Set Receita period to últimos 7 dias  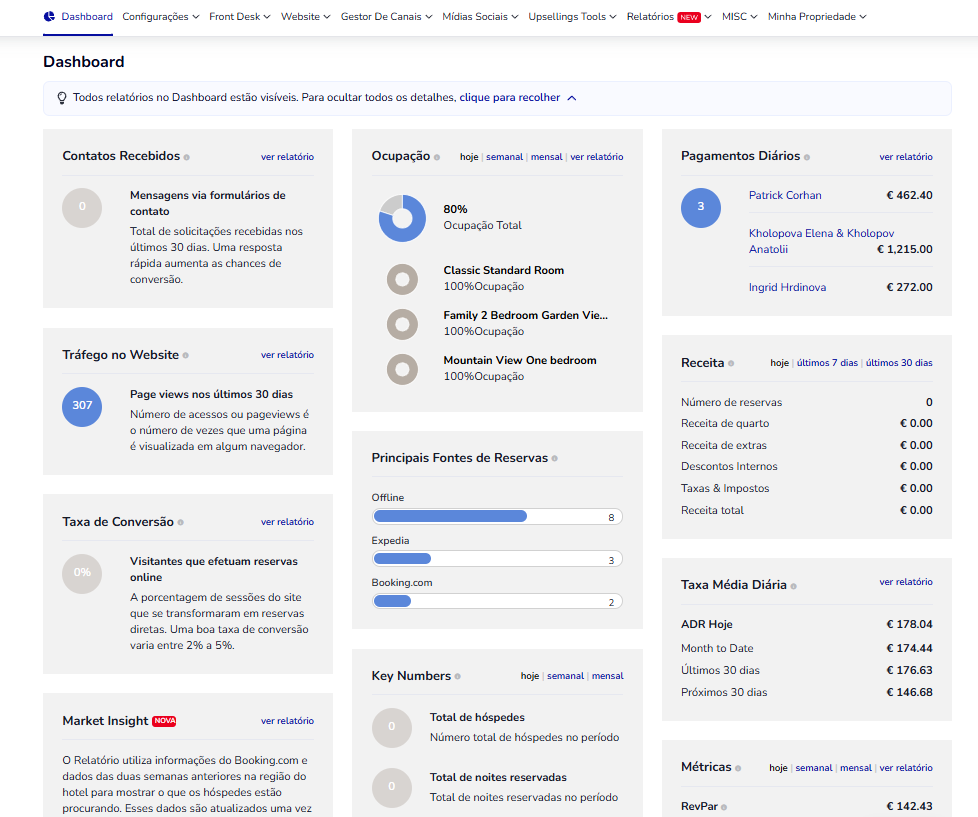[826, 363]
